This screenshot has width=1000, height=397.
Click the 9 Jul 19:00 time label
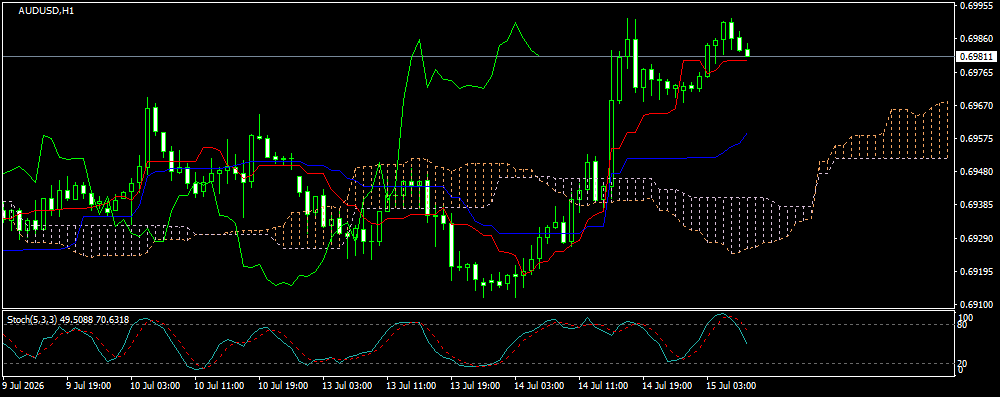(x=89, y=386)
